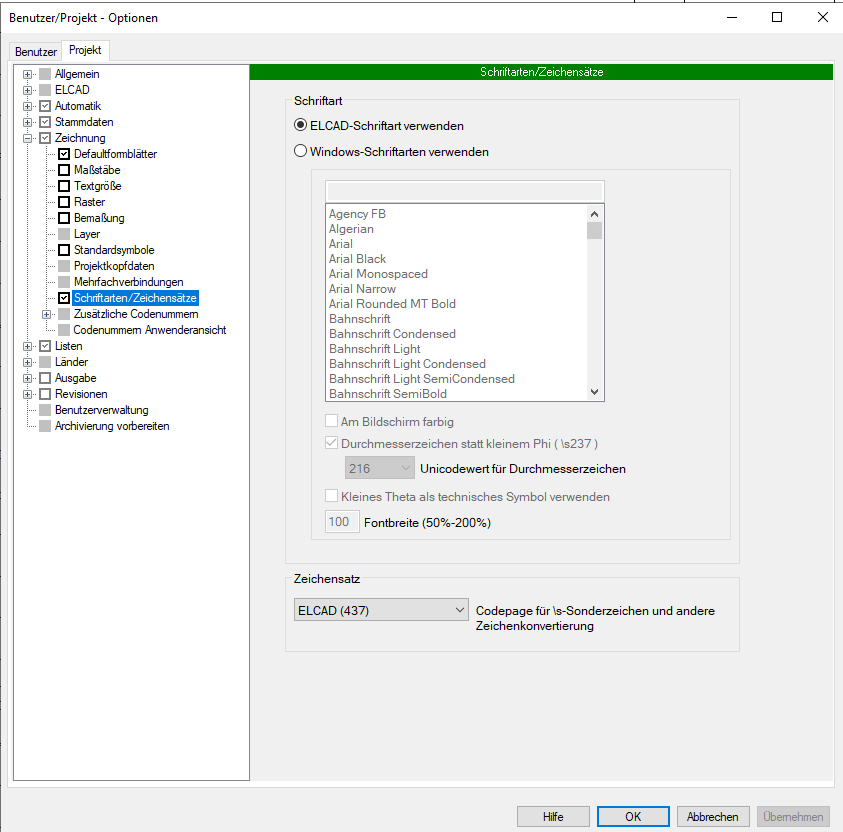Expand the Allgemein tree node
The height and width of the screenshot is (832, 843).
point(27,74)
